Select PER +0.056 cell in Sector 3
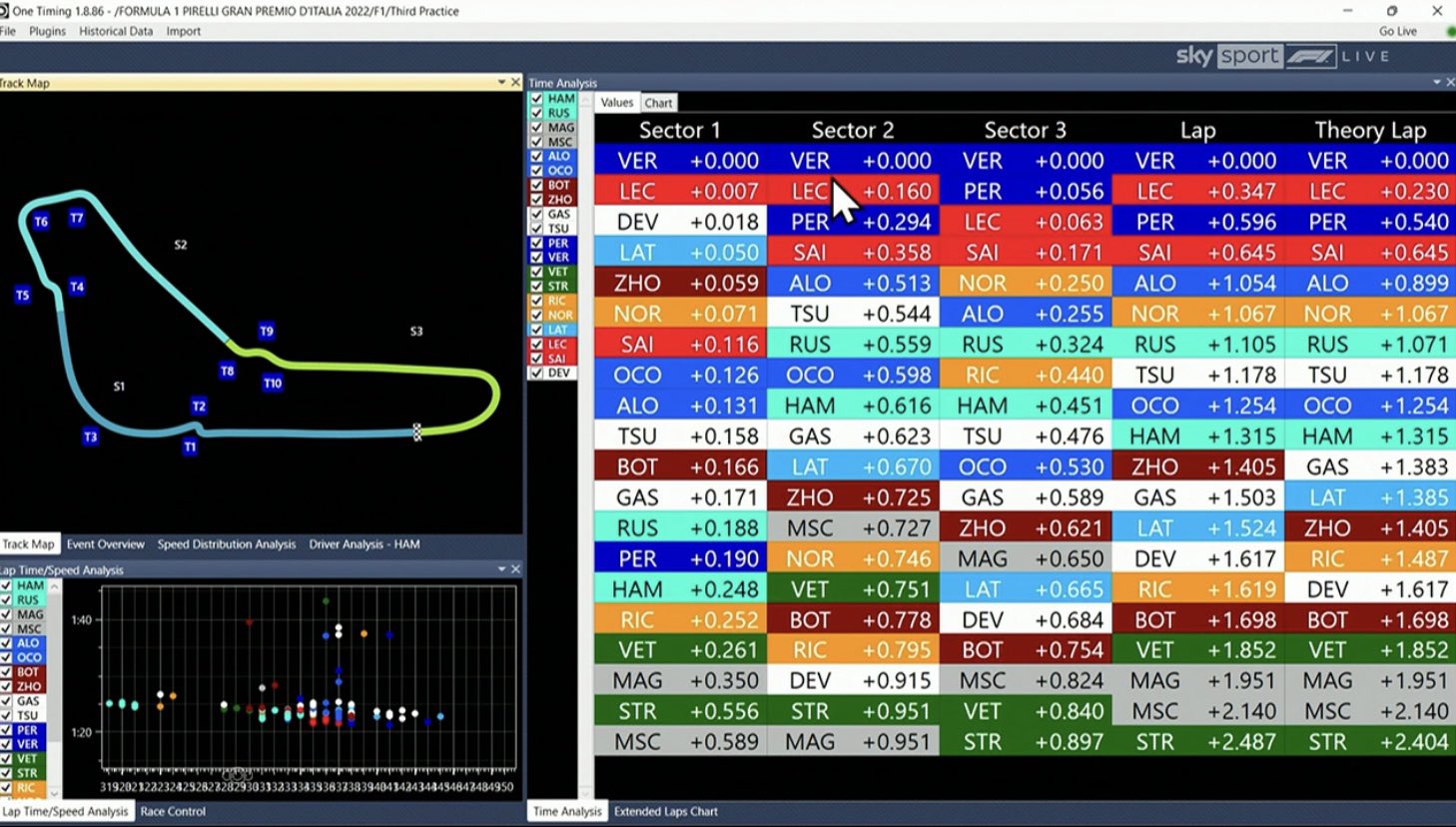 (x=1026, y=191)
